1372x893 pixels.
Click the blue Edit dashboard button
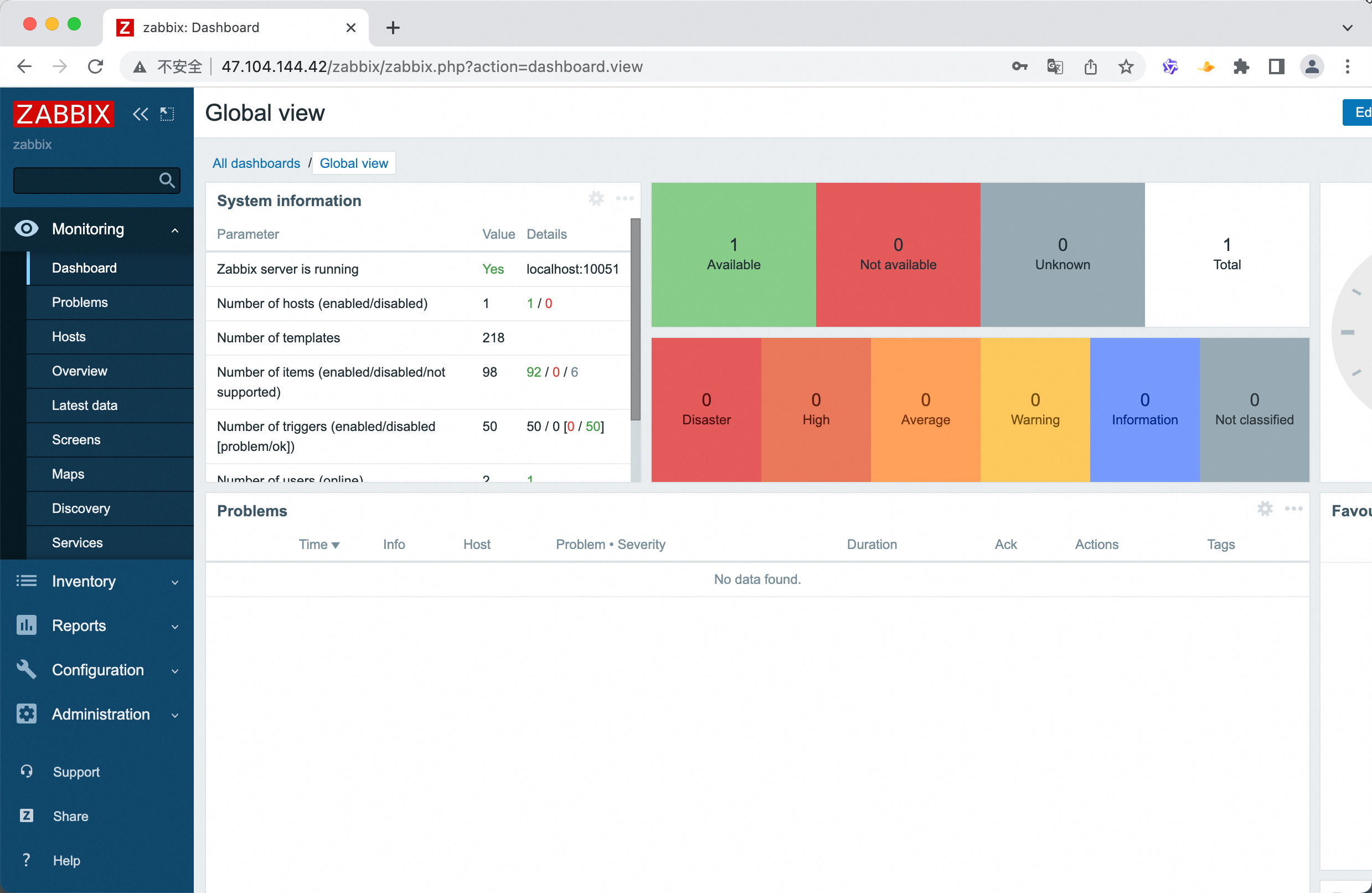point(1358,112)
